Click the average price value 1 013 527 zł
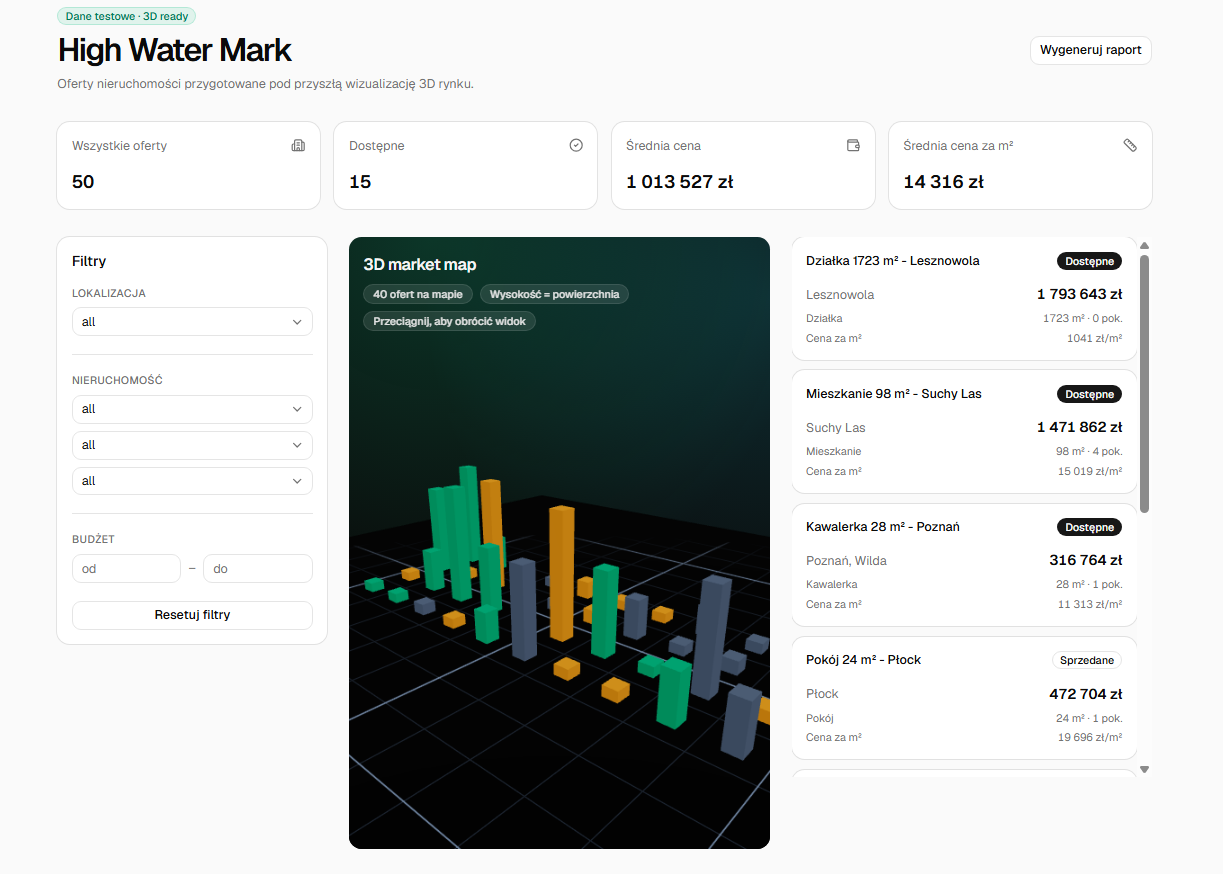This screenshot has width=1223, height=874. [x=680, y=182]
